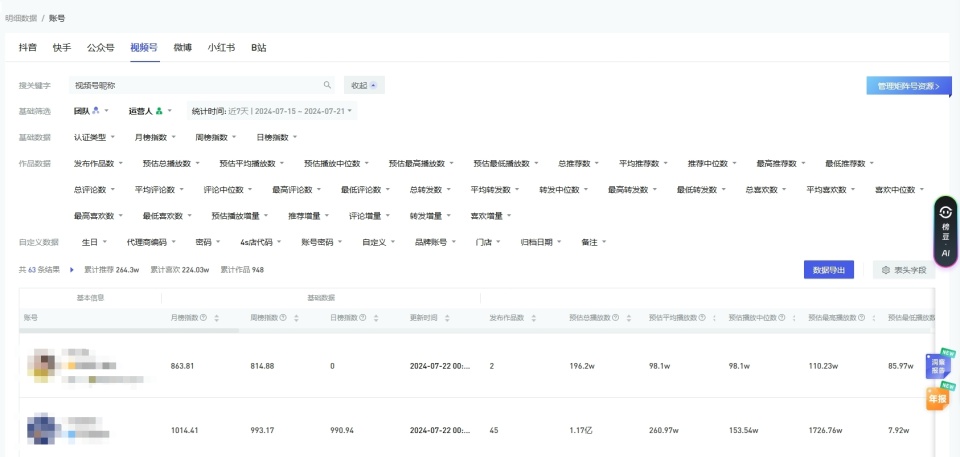This screenshot has height=457, width=960.
Task: Open 预估播放增量 filter dropdown
Action: tap(241, 216)
